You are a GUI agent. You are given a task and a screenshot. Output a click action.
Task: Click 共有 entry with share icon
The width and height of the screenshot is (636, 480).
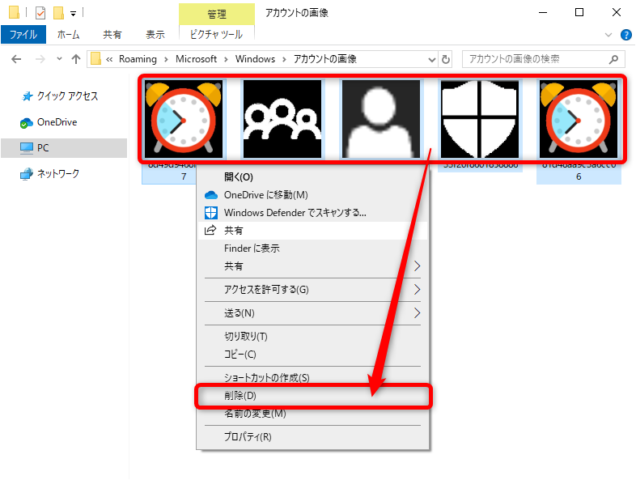point(313,230)
